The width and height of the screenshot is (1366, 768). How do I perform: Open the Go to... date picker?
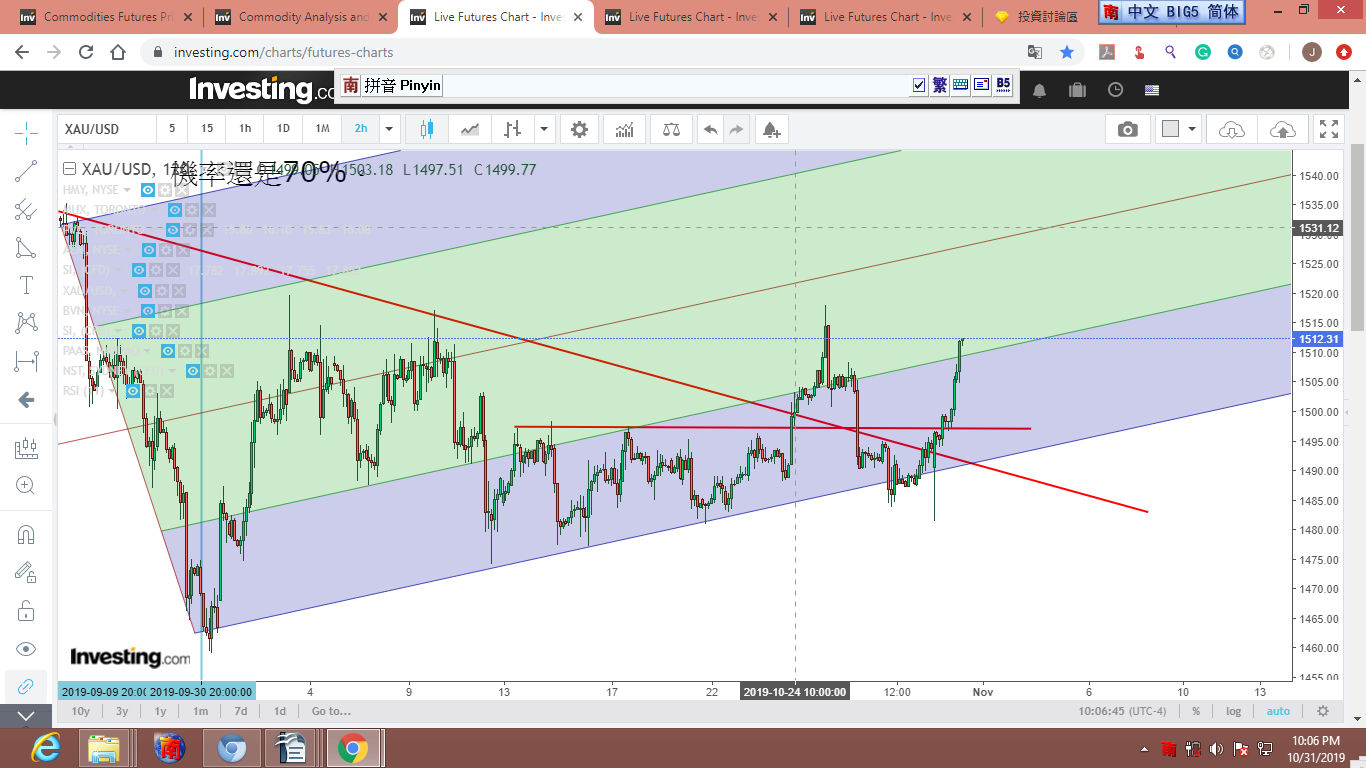[x=331, y=711]
